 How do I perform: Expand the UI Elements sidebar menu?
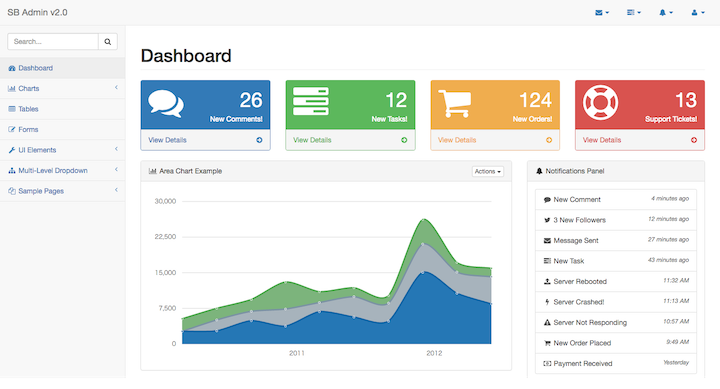point(62,150)
